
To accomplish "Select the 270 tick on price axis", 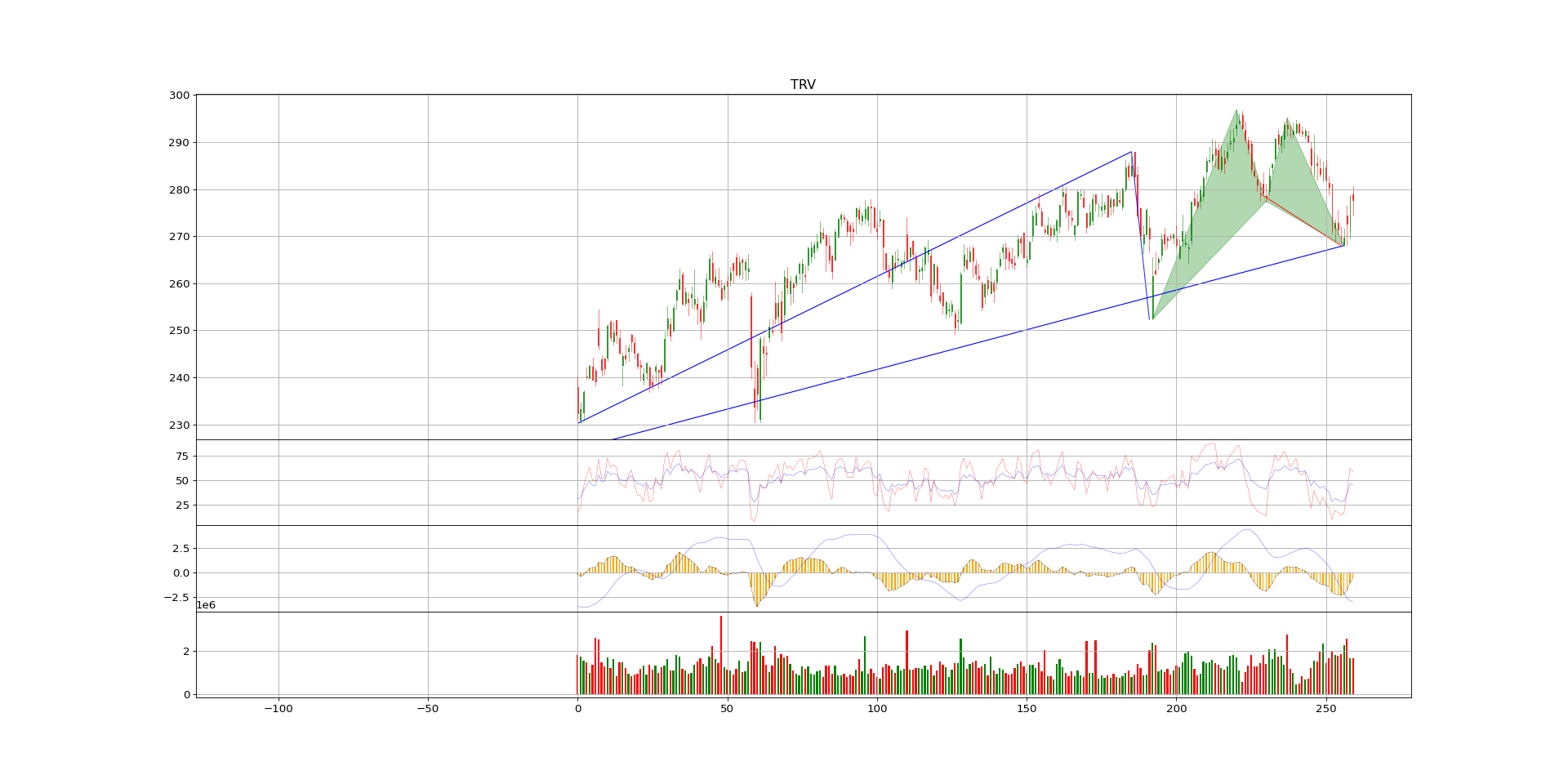I will (180, 237).
